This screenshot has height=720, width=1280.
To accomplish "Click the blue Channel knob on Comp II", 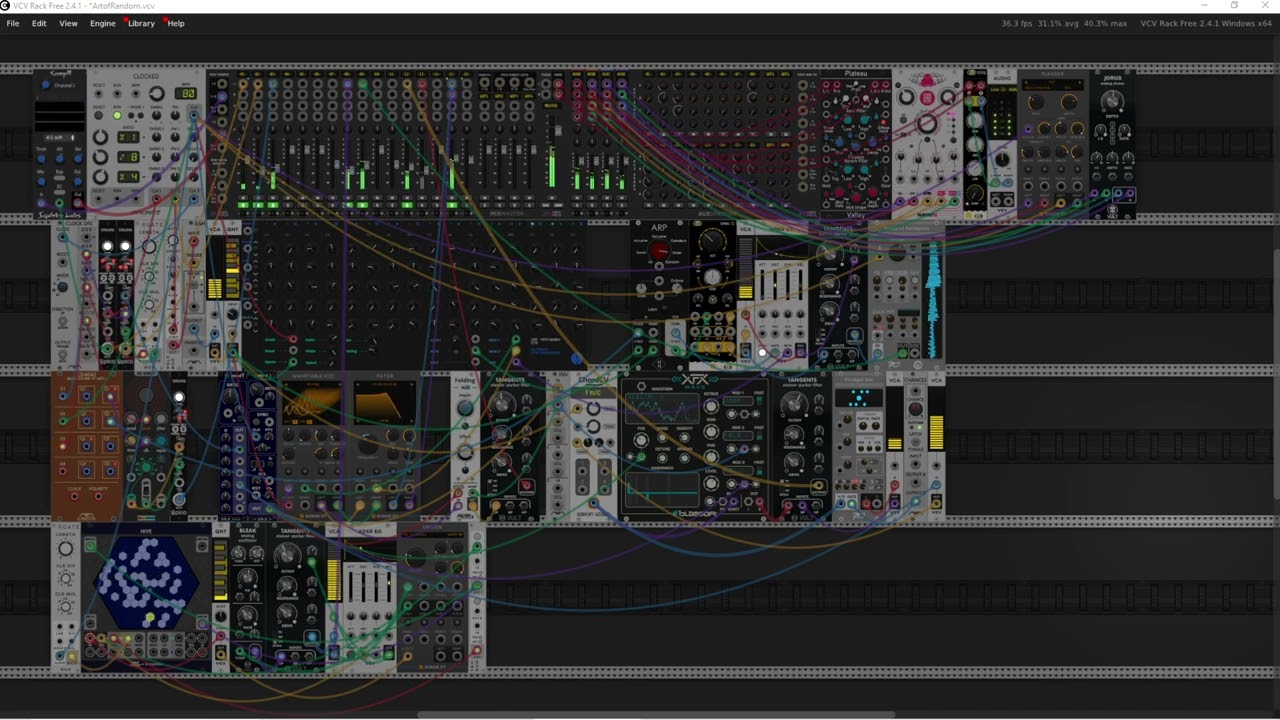I will point(45,85).
